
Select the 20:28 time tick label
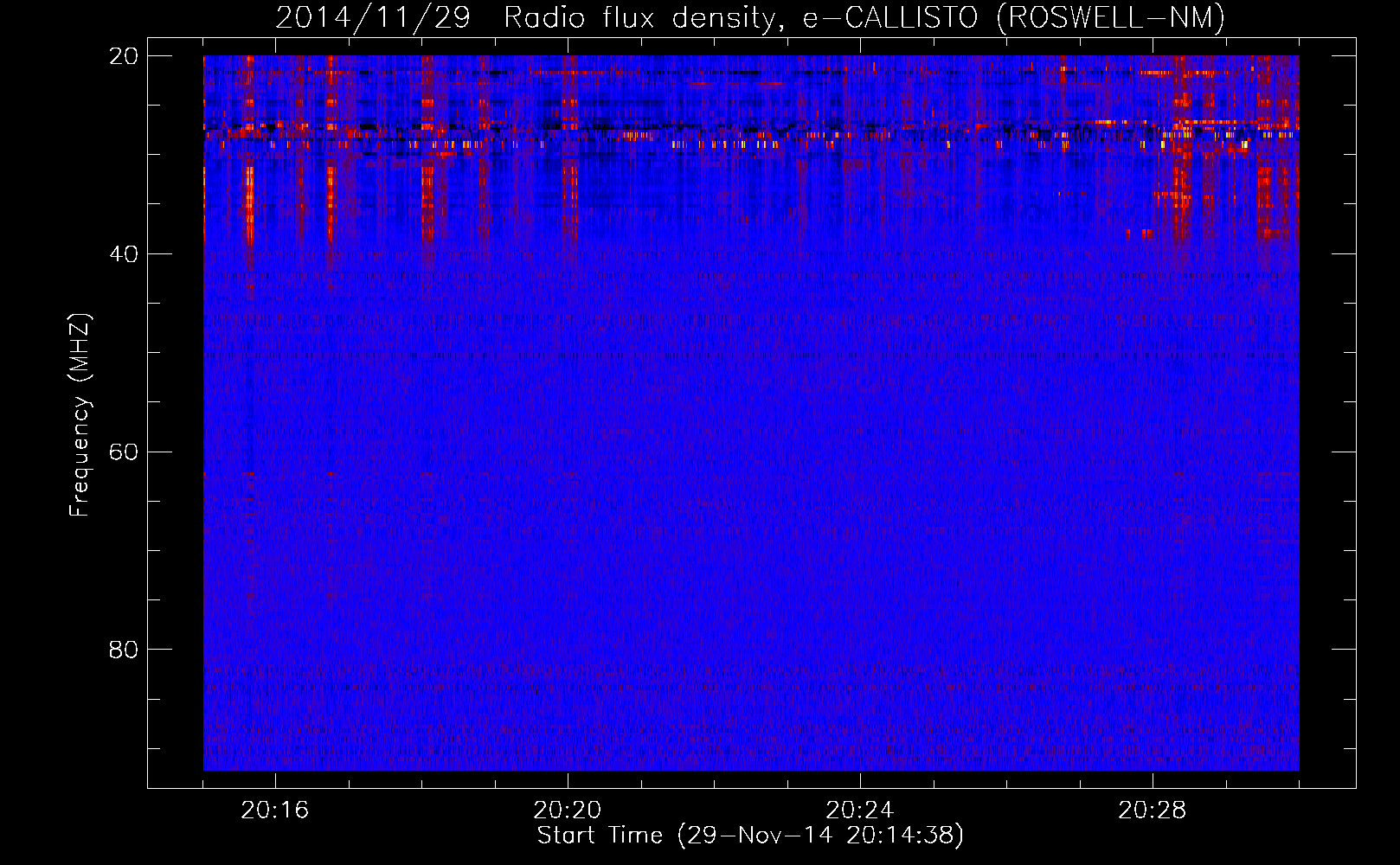point(1153,811)
